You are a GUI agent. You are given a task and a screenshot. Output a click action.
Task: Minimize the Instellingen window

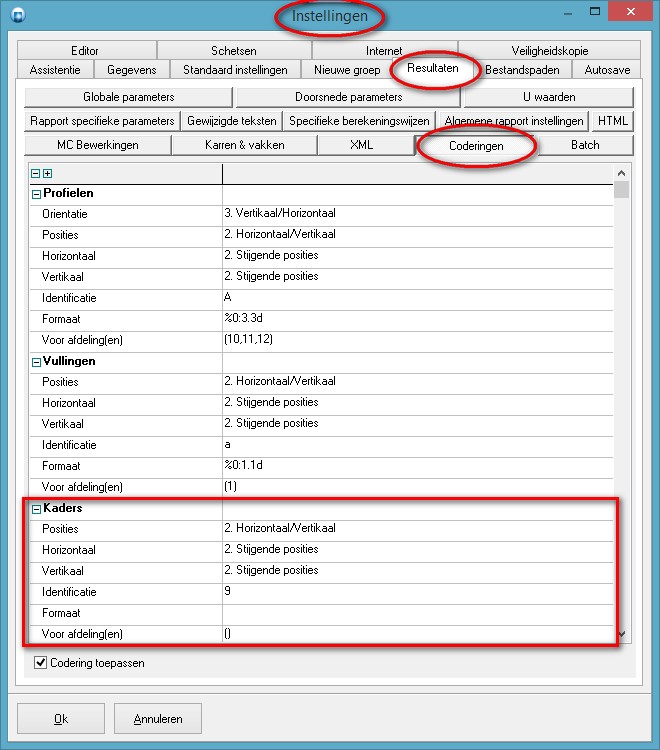pos(568,13)
